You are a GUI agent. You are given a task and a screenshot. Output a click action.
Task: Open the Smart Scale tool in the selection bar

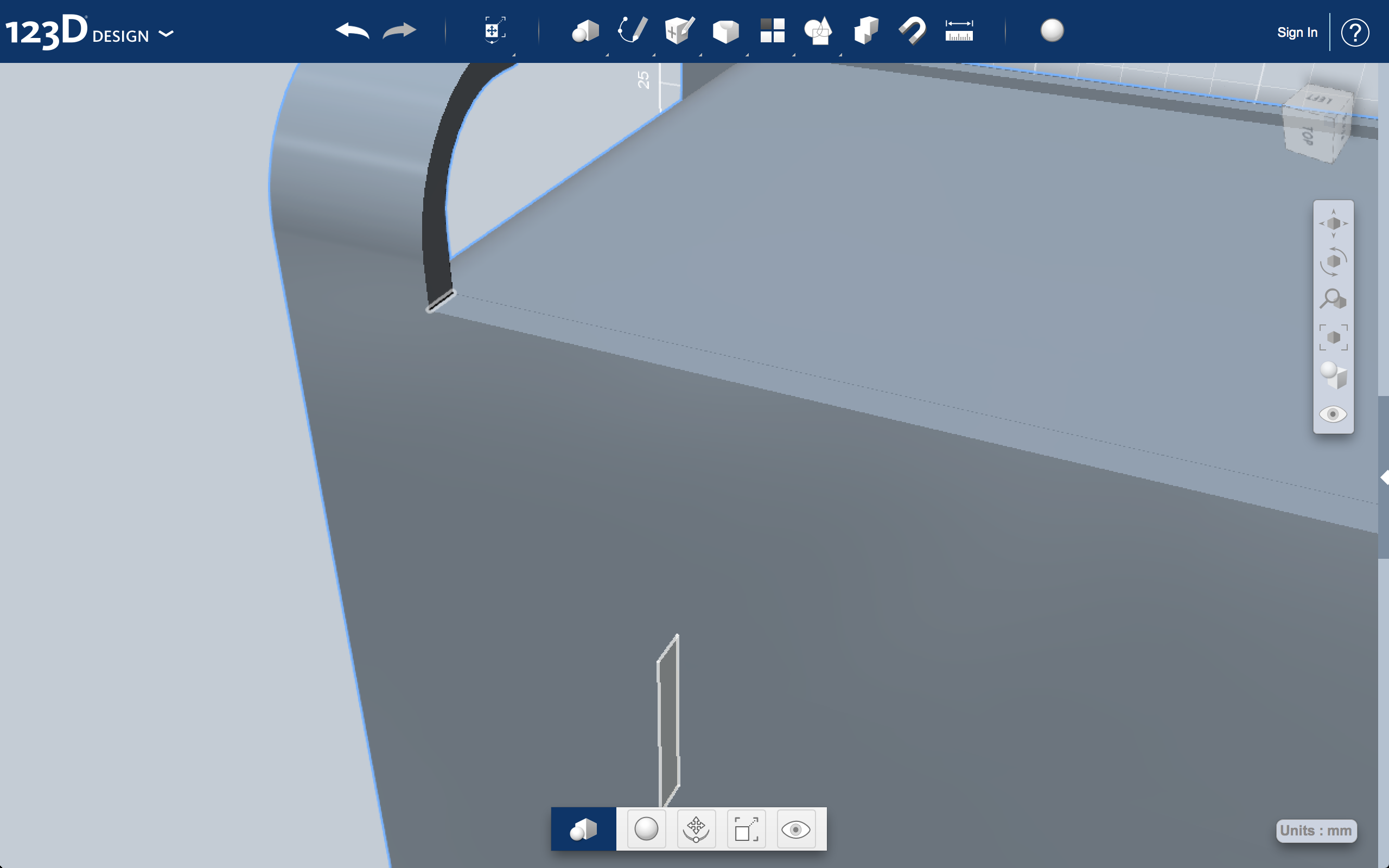click(747, 828)
